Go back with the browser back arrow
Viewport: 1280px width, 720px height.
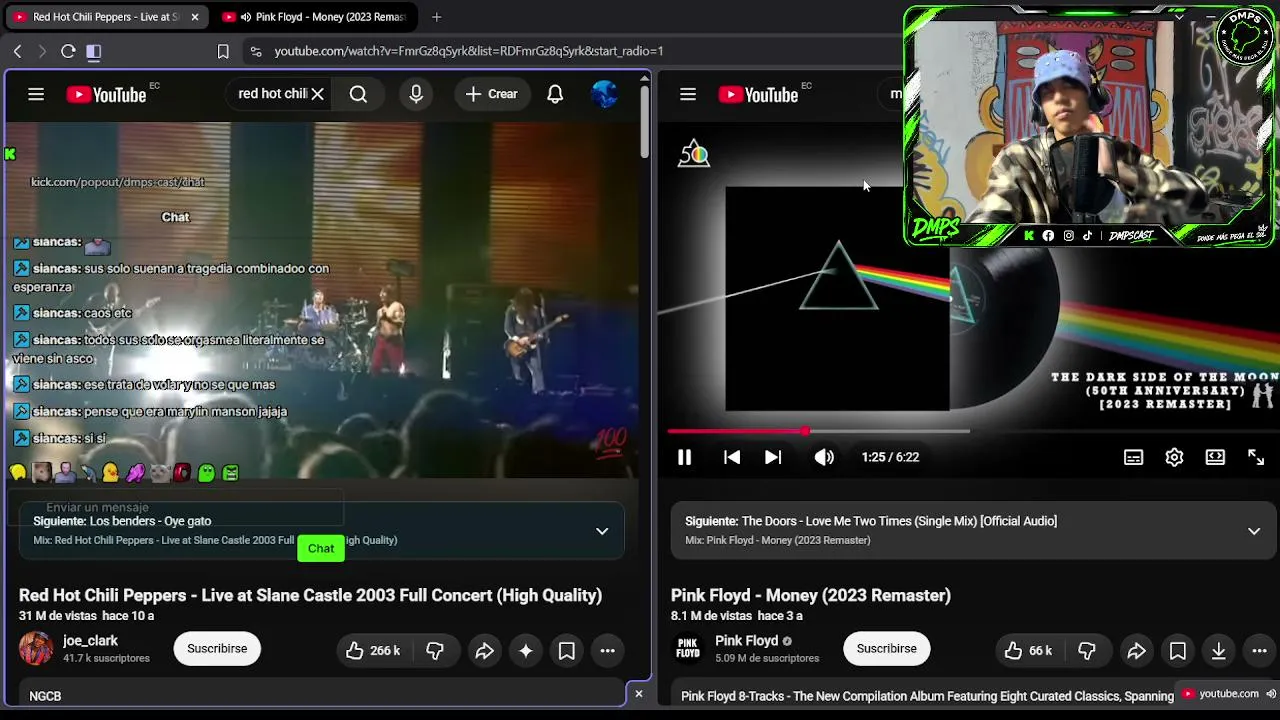pos(18,51)
